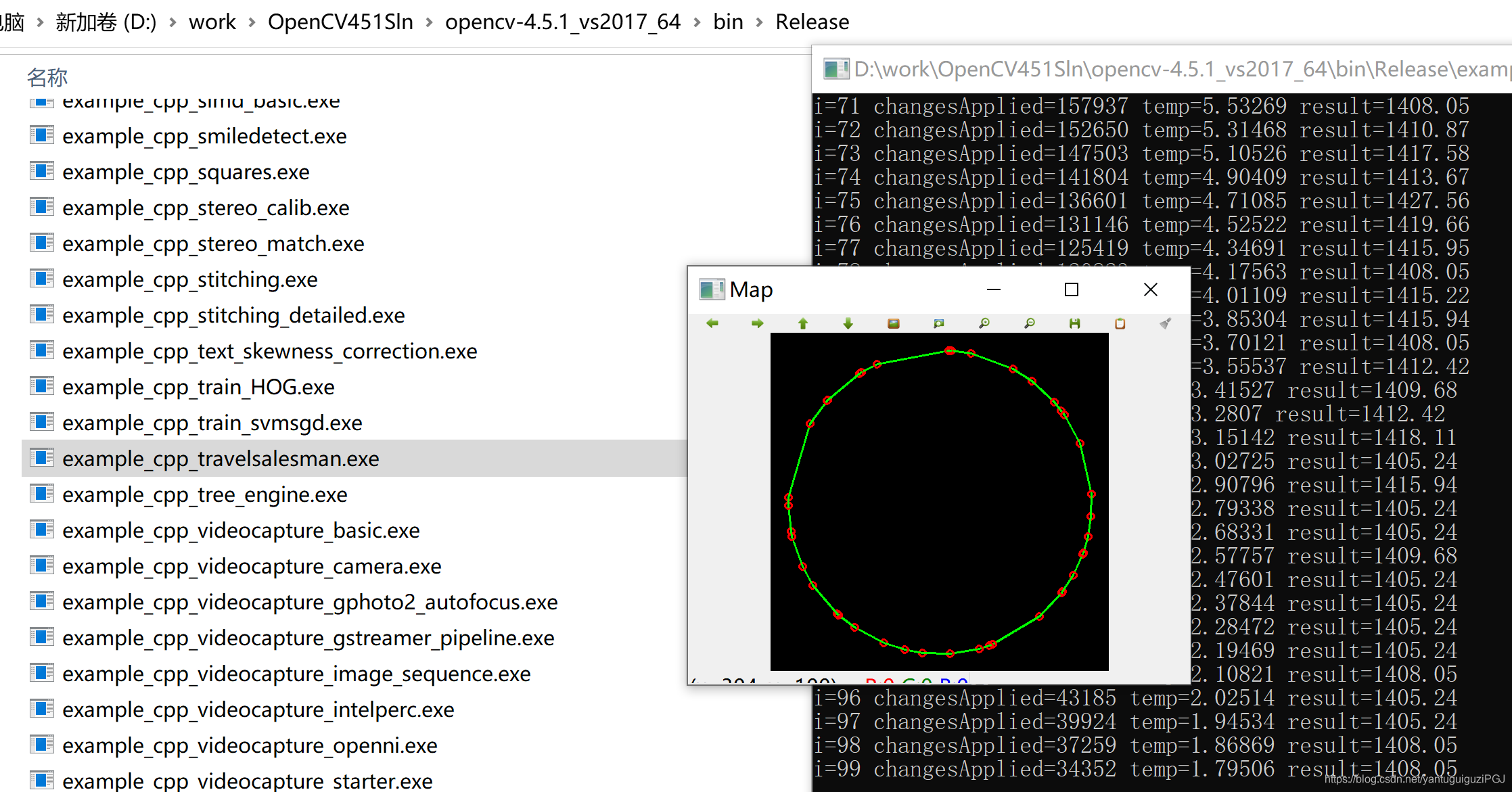Pan the map image downward using the down arrow
The width and height of the screenshot is (1512, 792).
pyautogui.click(x=848, y=323)
